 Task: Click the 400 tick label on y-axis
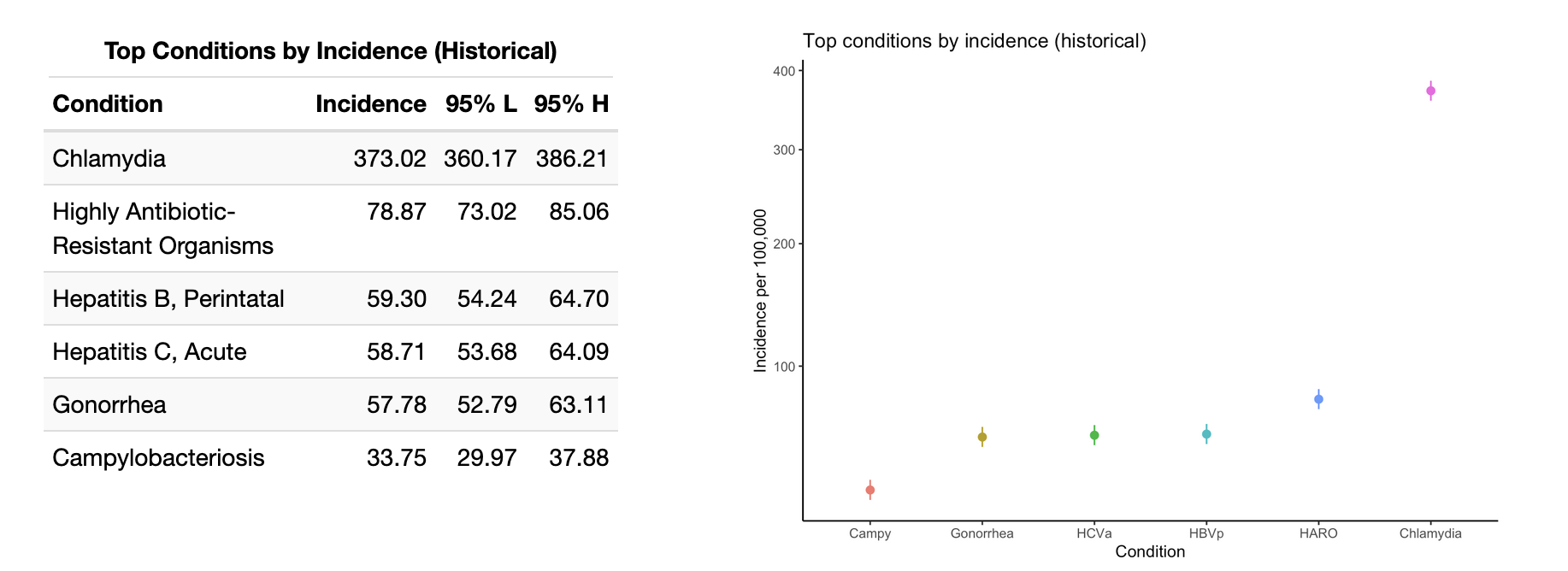click(783, 72)
